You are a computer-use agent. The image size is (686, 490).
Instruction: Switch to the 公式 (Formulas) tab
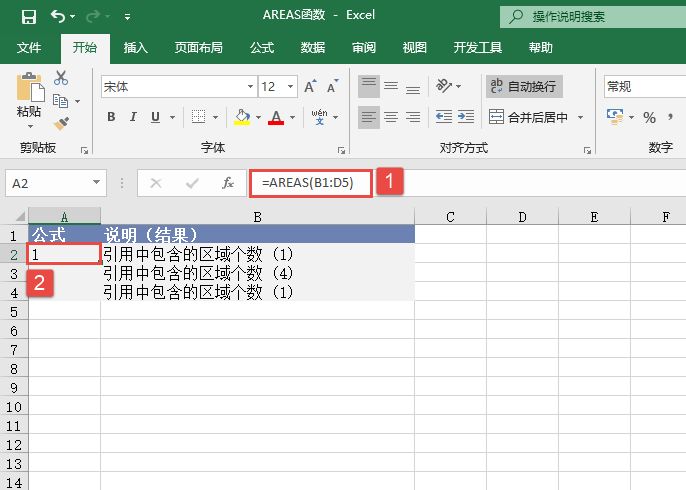pos(261,47)
